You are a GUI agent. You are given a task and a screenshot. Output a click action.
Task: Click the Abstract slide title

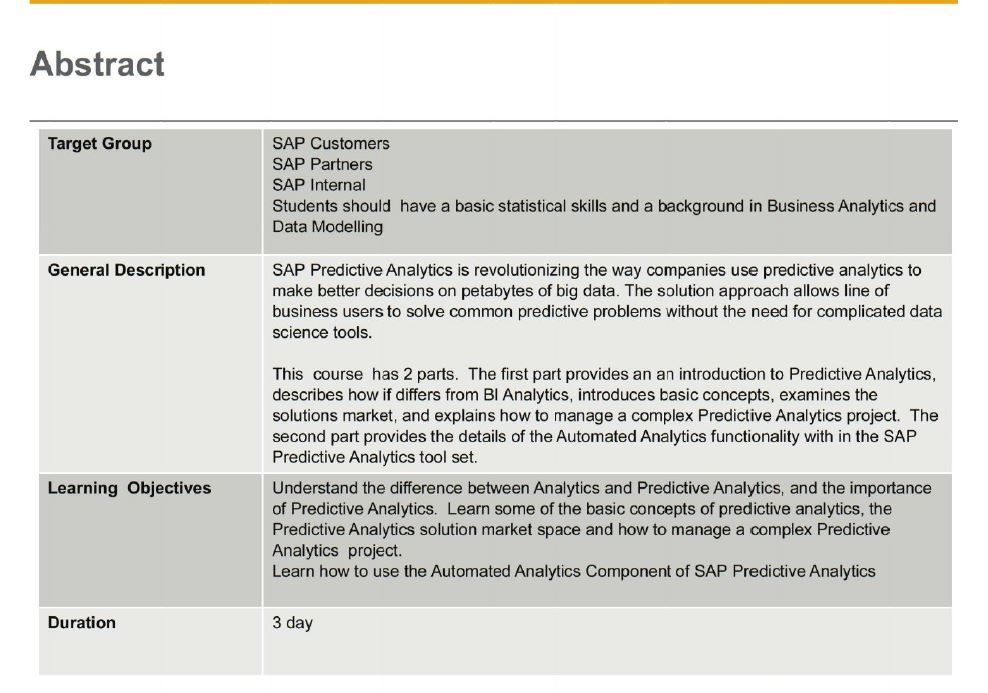(x=97, y=64)
